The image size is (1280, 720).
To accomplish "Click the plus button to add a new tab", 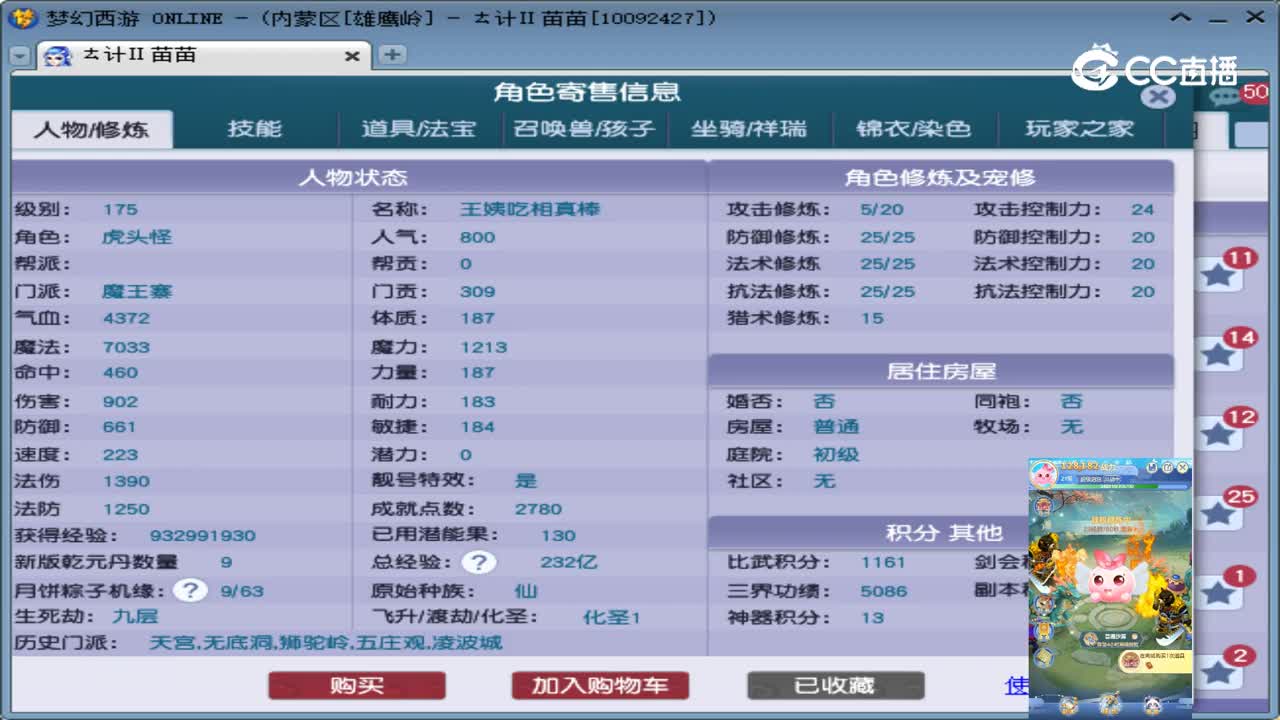I will point(390,56).
